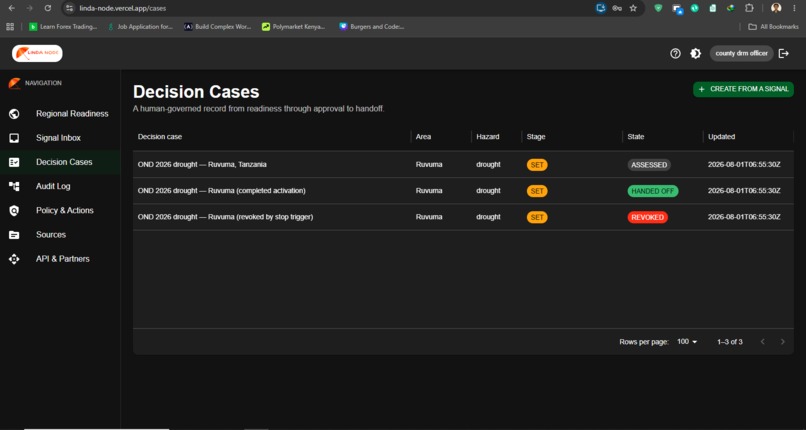Sort by Area column header

click(424, 137)
